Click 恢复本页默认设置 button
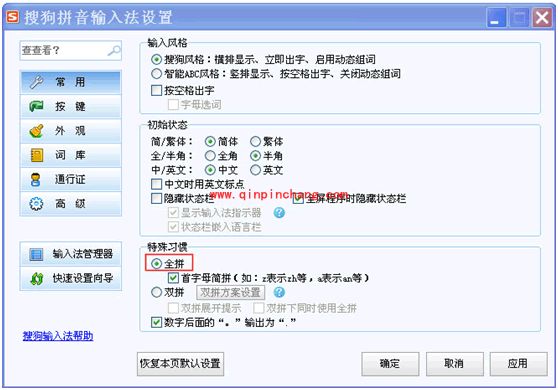The image size is (558, 390). [180, 364]
